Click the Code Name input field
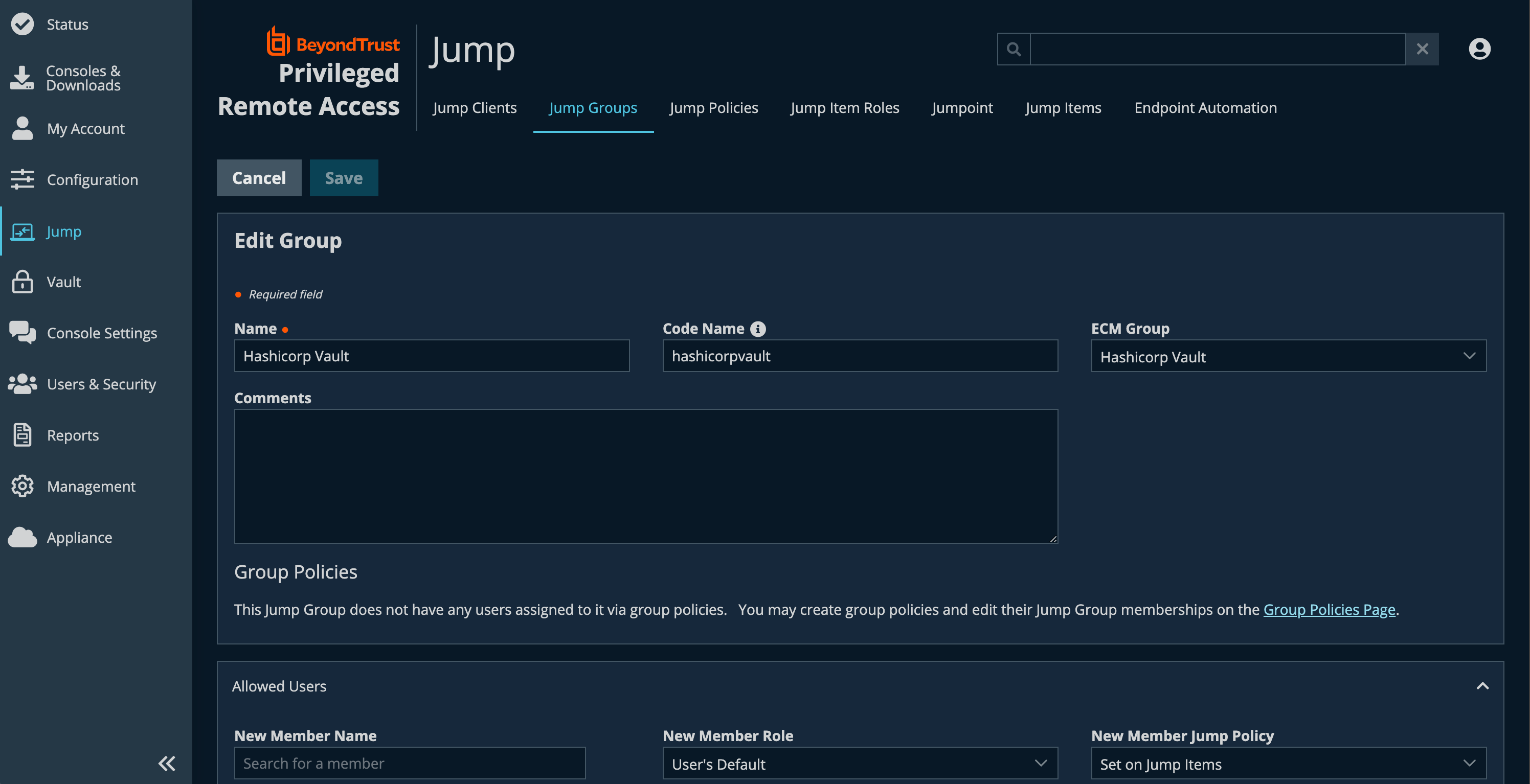 860,356
